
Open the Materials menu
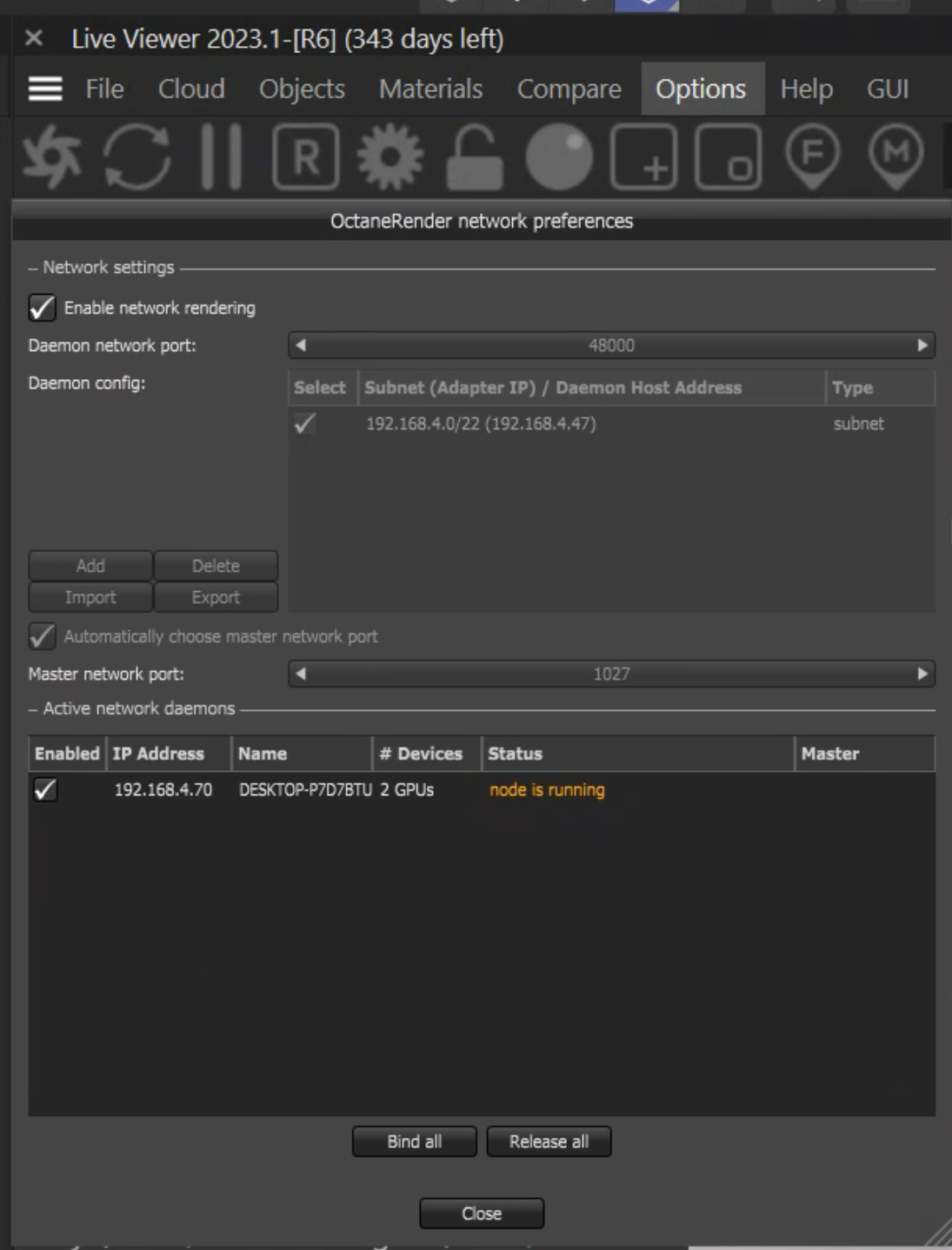coord(430,89)
